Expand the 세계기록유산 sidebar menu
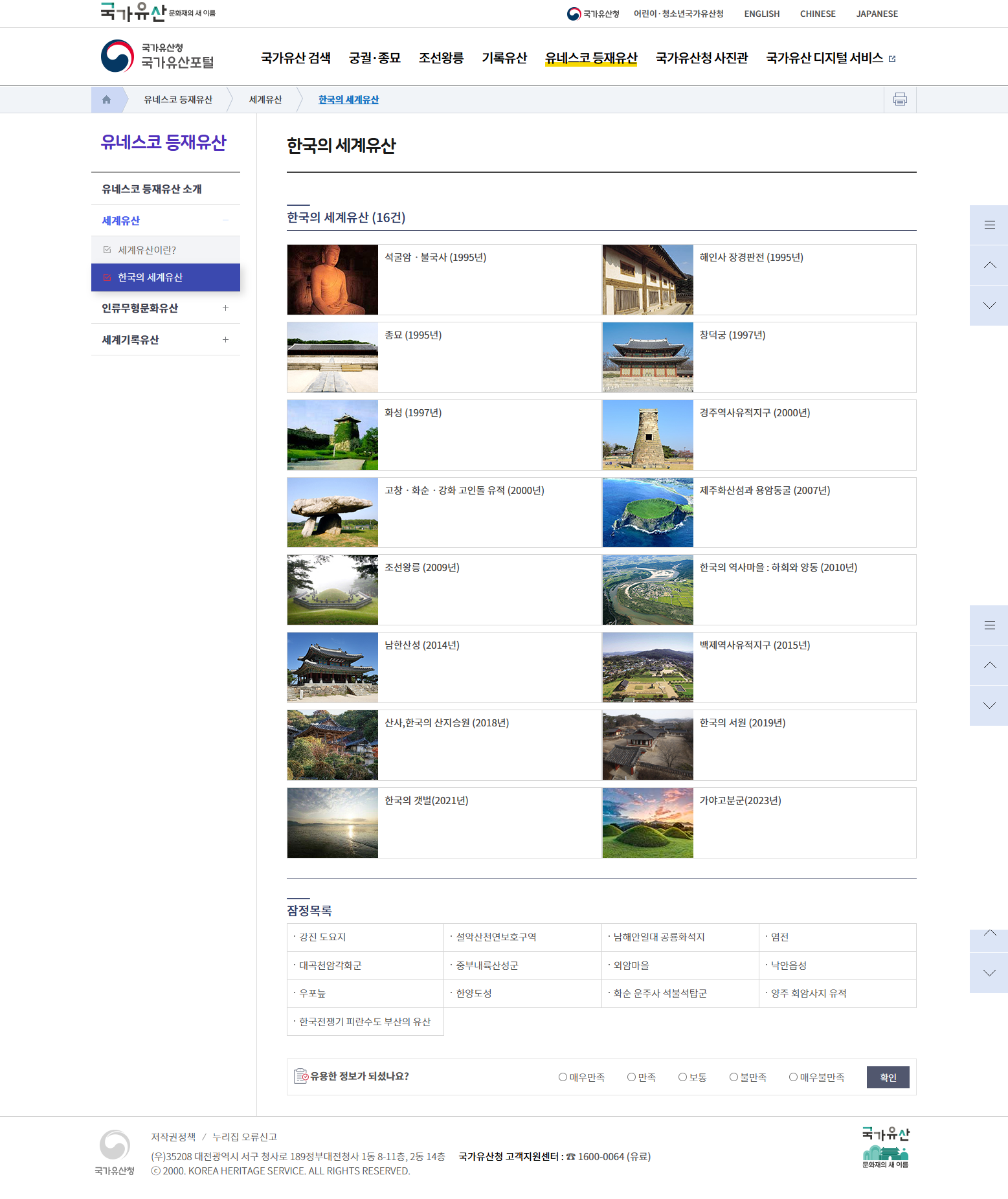 225,340
